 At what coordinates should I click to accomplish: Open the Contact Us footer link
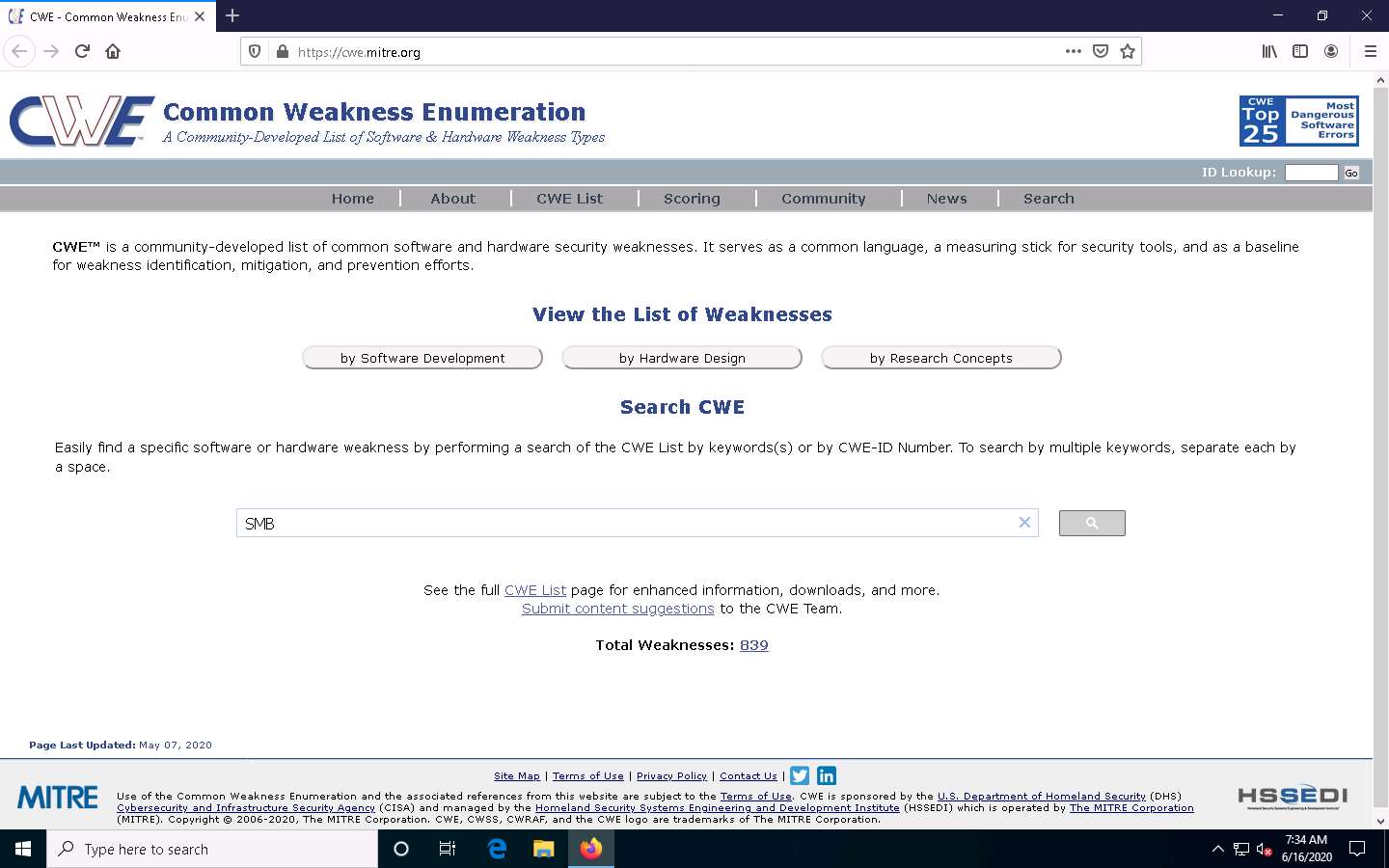tap(749, 775)
